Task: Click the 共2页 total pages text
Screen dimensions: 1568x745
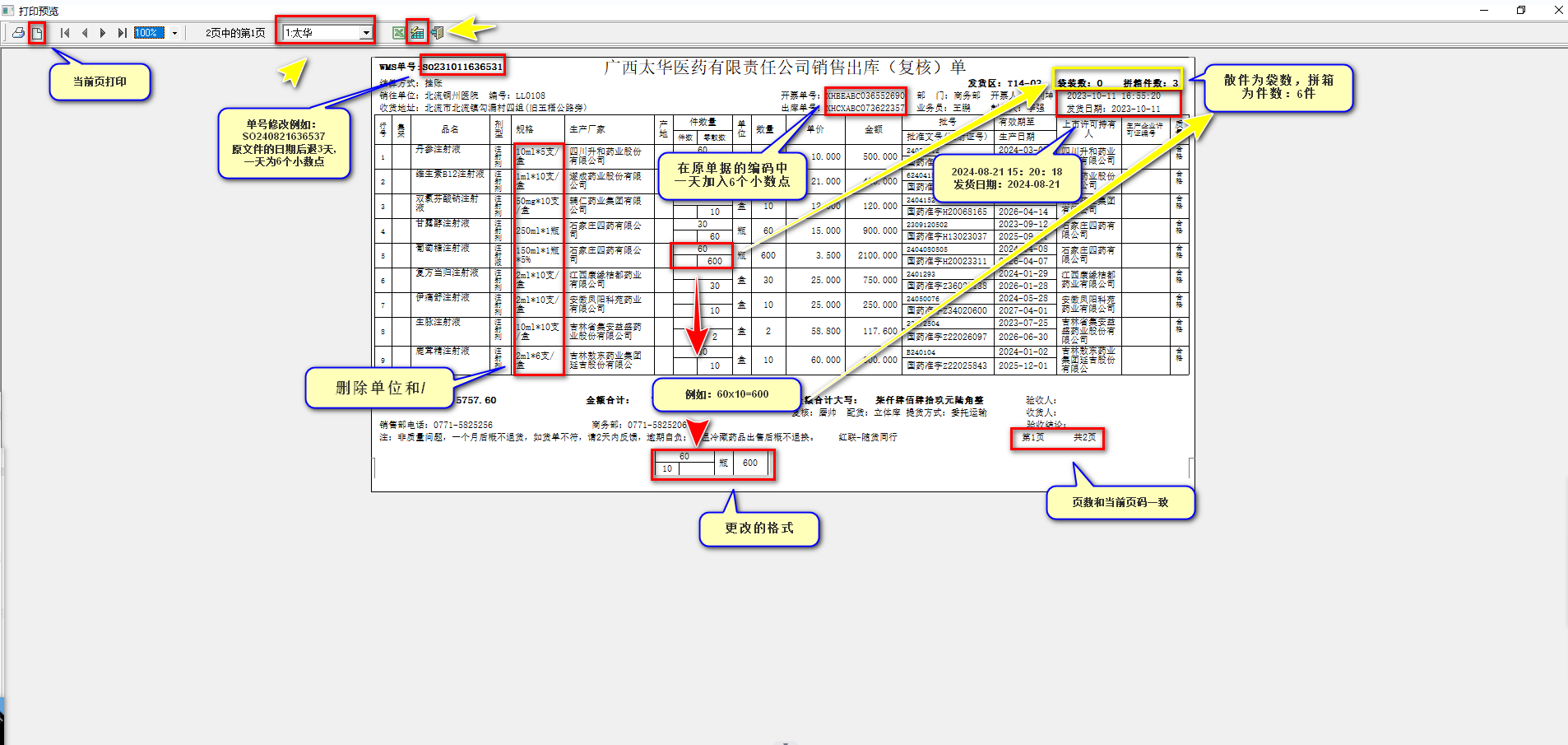Action: tap(1084, 438)
